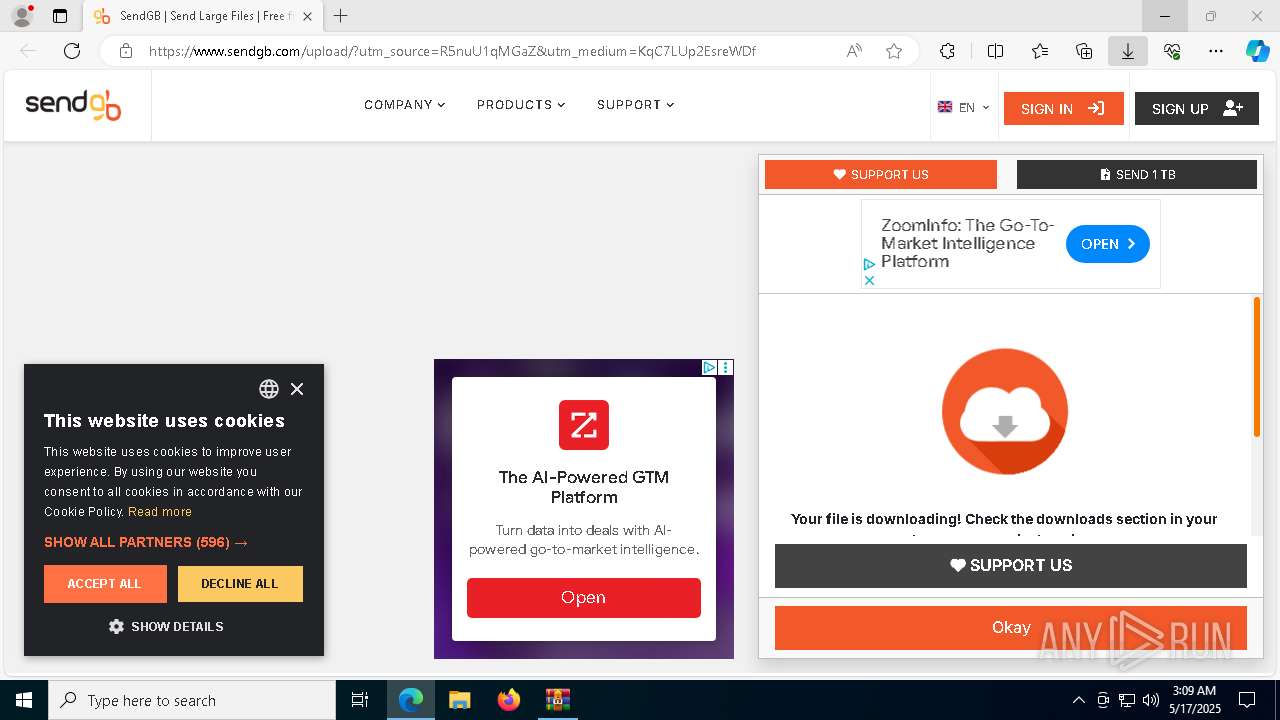Click the Okay button
The width and height of the screenshot is (1280, 720).
click(x=1011, y=628)
